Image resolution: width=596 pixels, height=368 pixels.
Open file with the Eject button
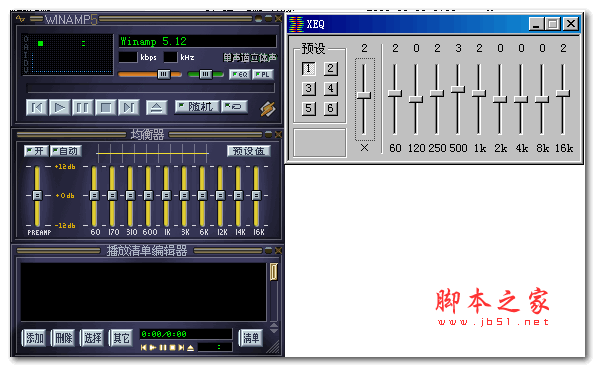[157, 108]
